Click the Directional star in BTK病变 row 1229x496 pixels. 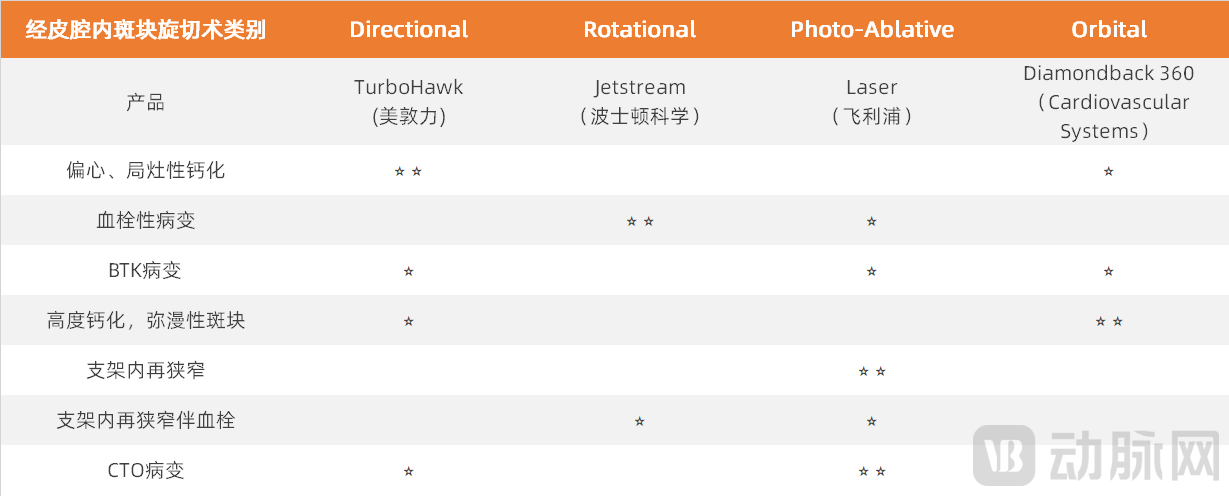point(408,271)
